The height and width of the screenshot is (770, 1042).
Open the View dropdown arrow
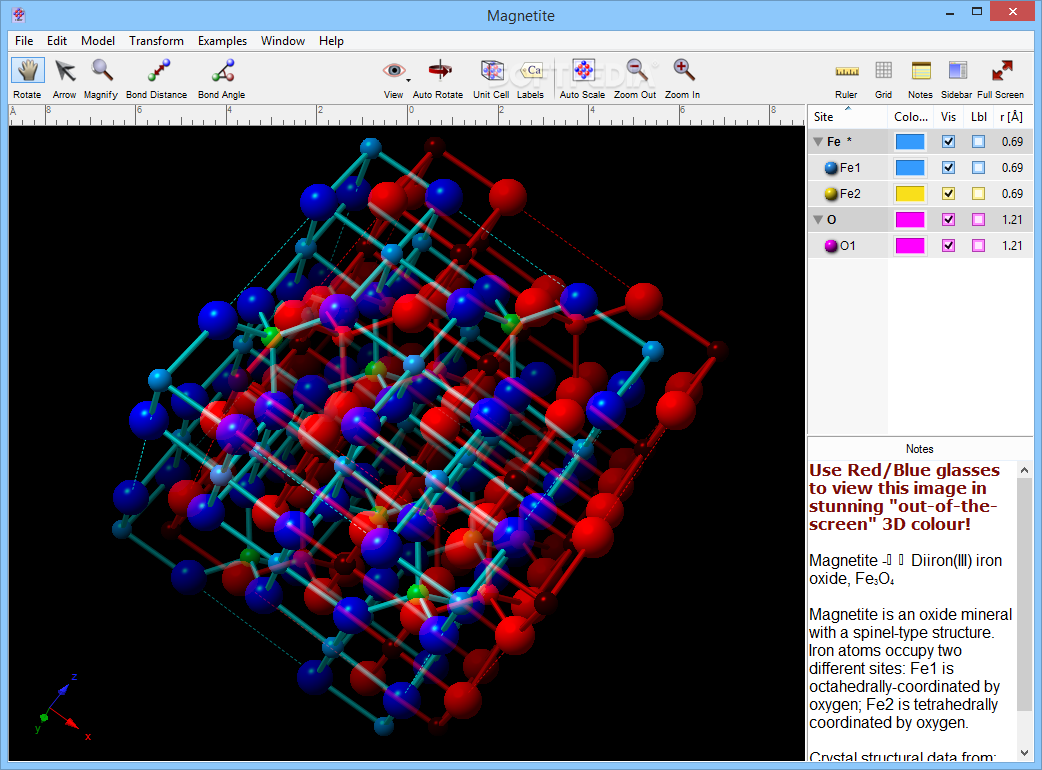tap(408, 80)
